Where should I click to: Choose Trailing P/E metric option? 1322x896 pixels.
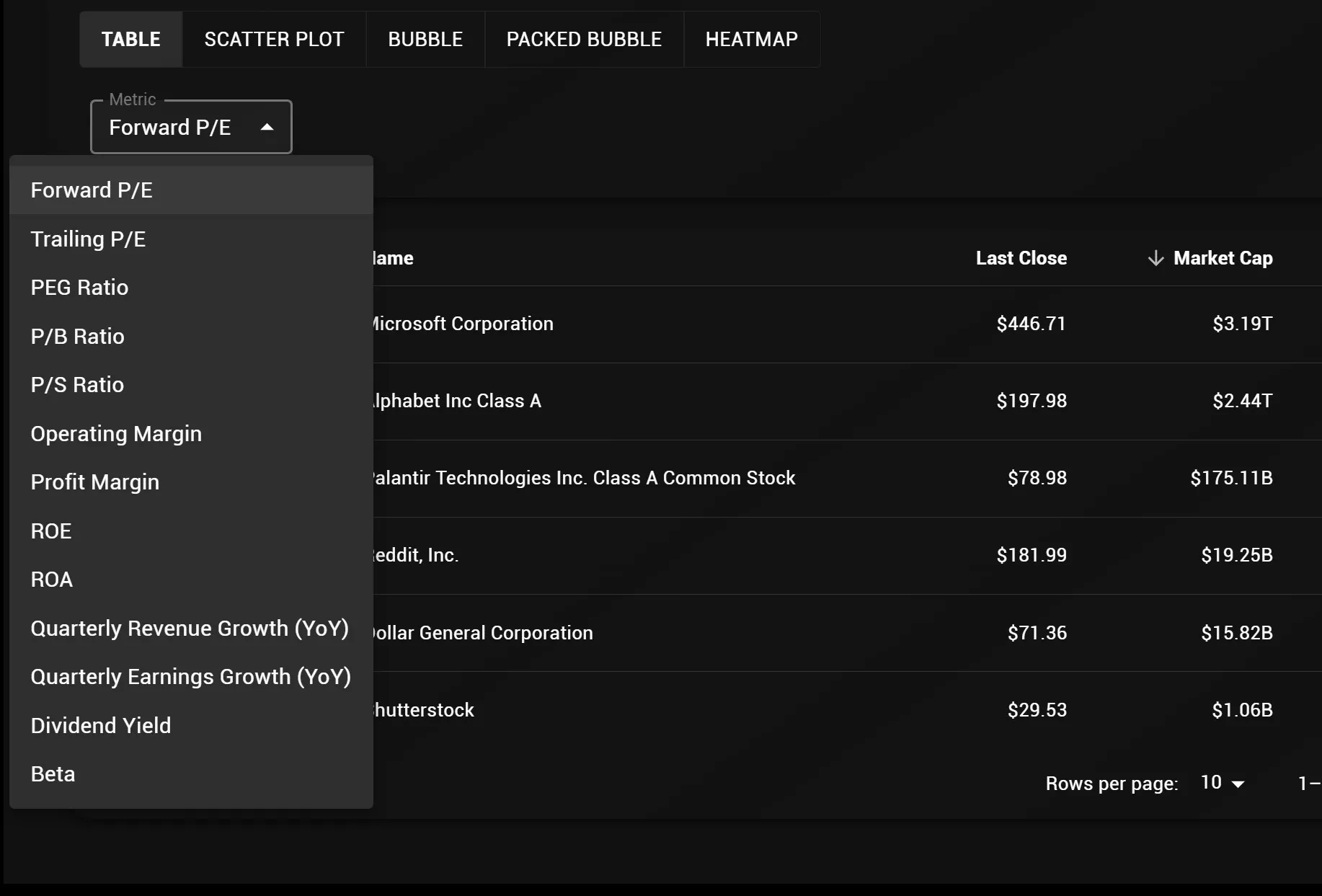[x=191, y=239]
